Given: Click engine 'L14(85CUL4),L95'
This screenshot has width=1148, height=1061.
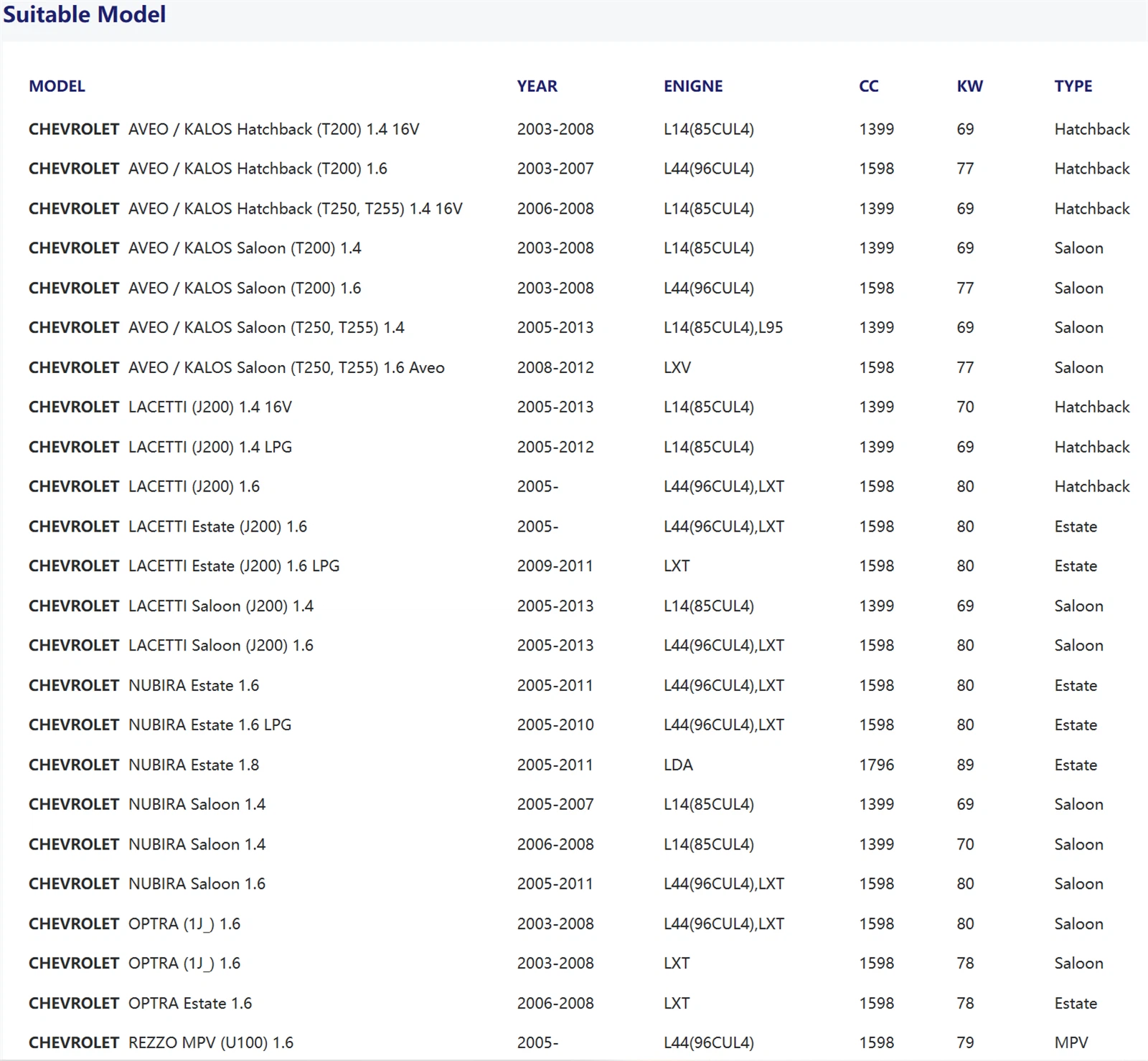Looking at the screenshot, I should click(723, 328).
